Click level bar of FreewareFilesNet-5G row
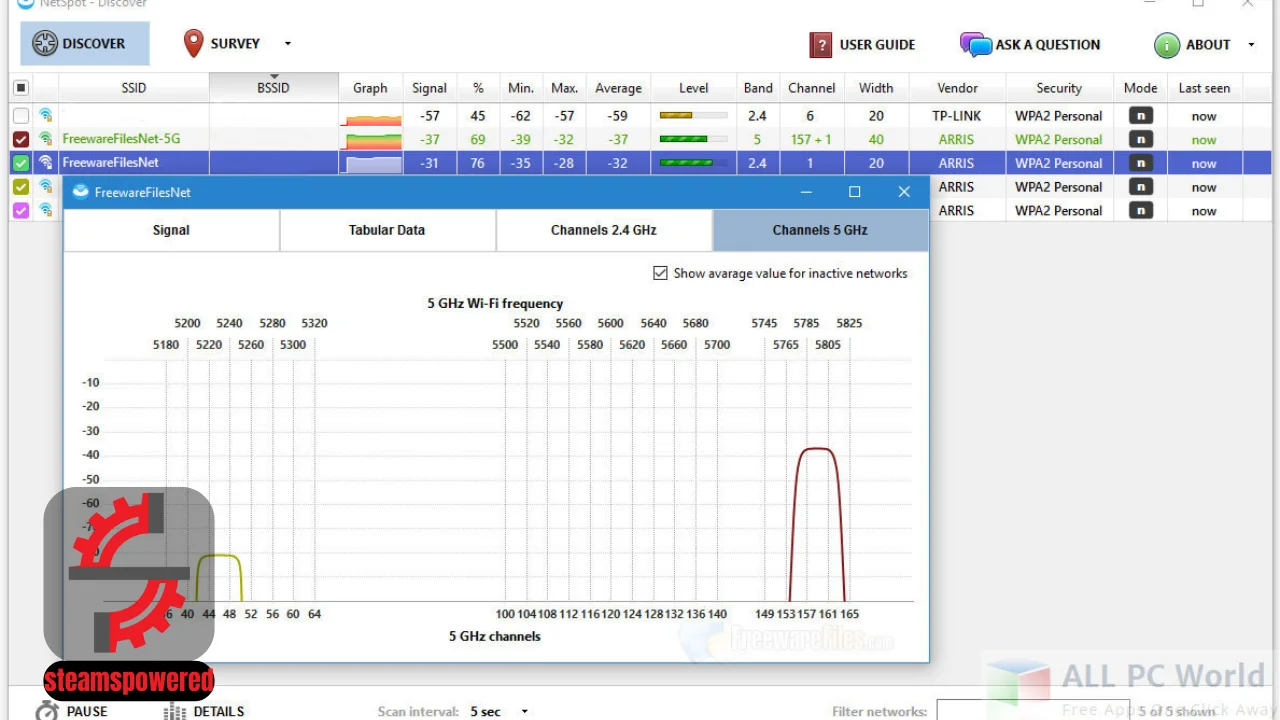Screen dimensions: 1280x720 coord(693,139)
